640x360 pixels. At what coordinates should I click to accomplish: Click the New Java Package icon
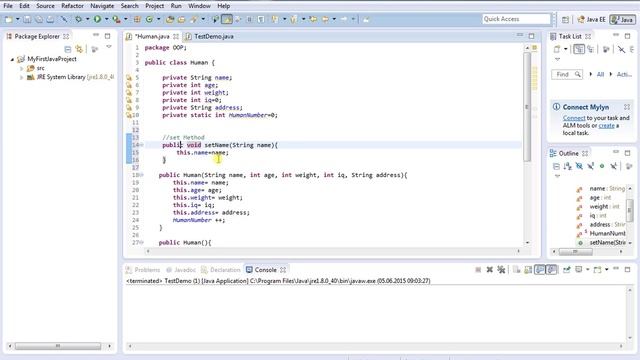(138, 19)
